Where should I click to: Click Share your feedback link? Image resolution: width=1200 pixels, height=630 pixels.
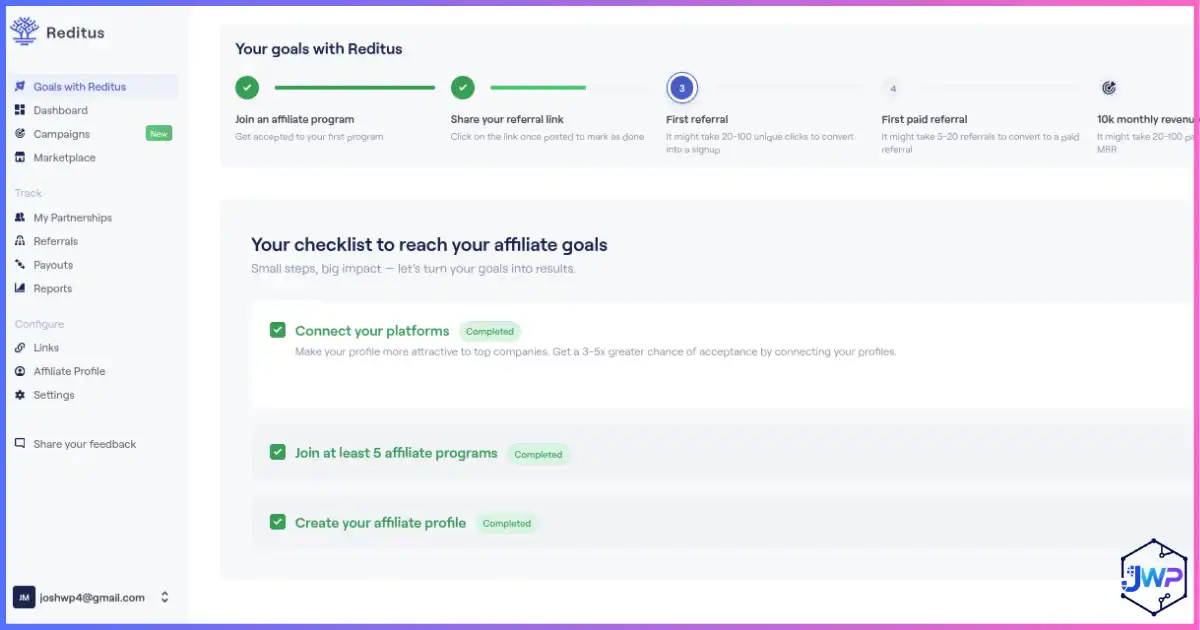(84, 444)
